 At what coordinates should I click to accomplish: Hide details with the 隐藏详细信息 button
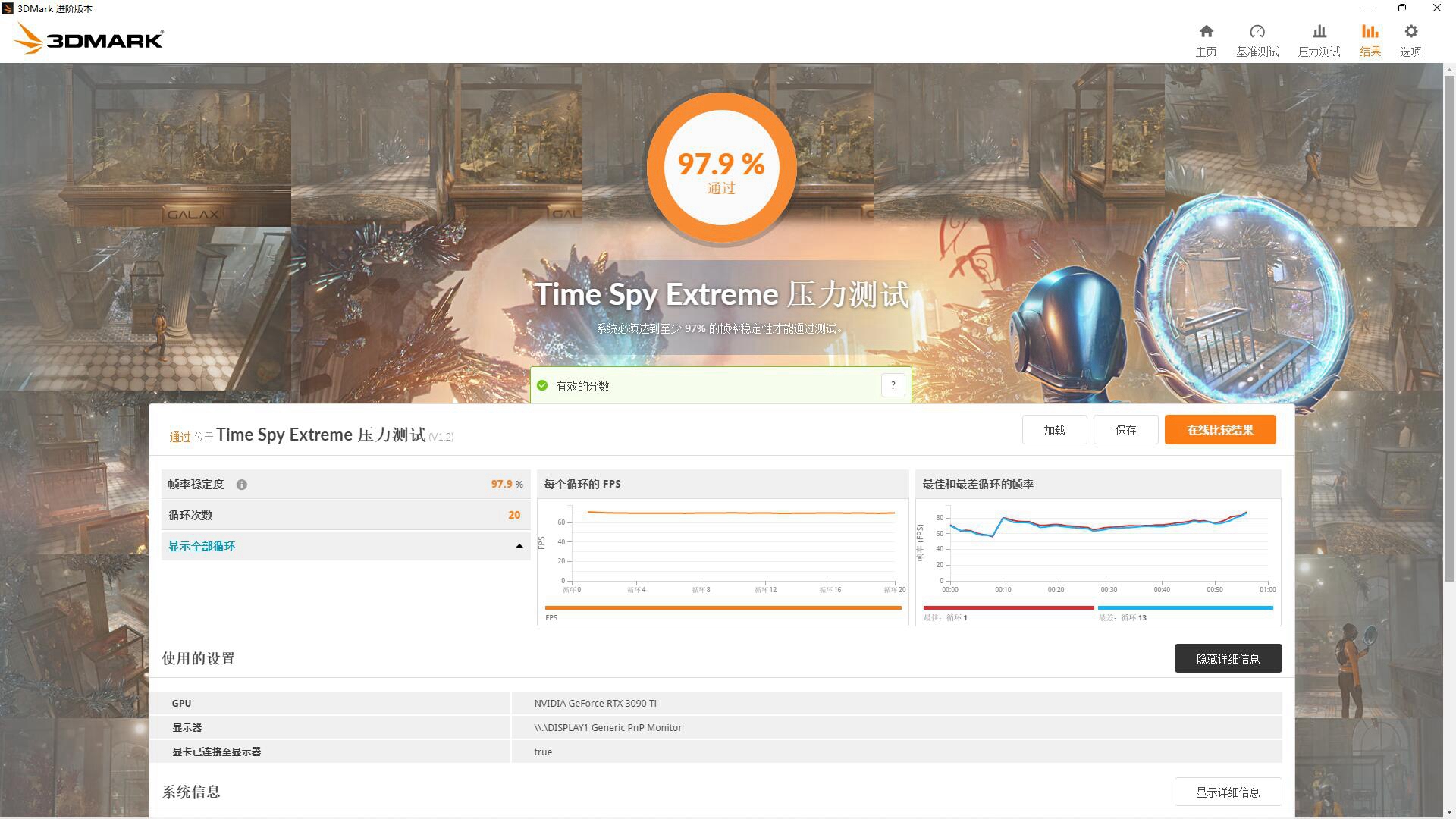[x=1228, y=658]
